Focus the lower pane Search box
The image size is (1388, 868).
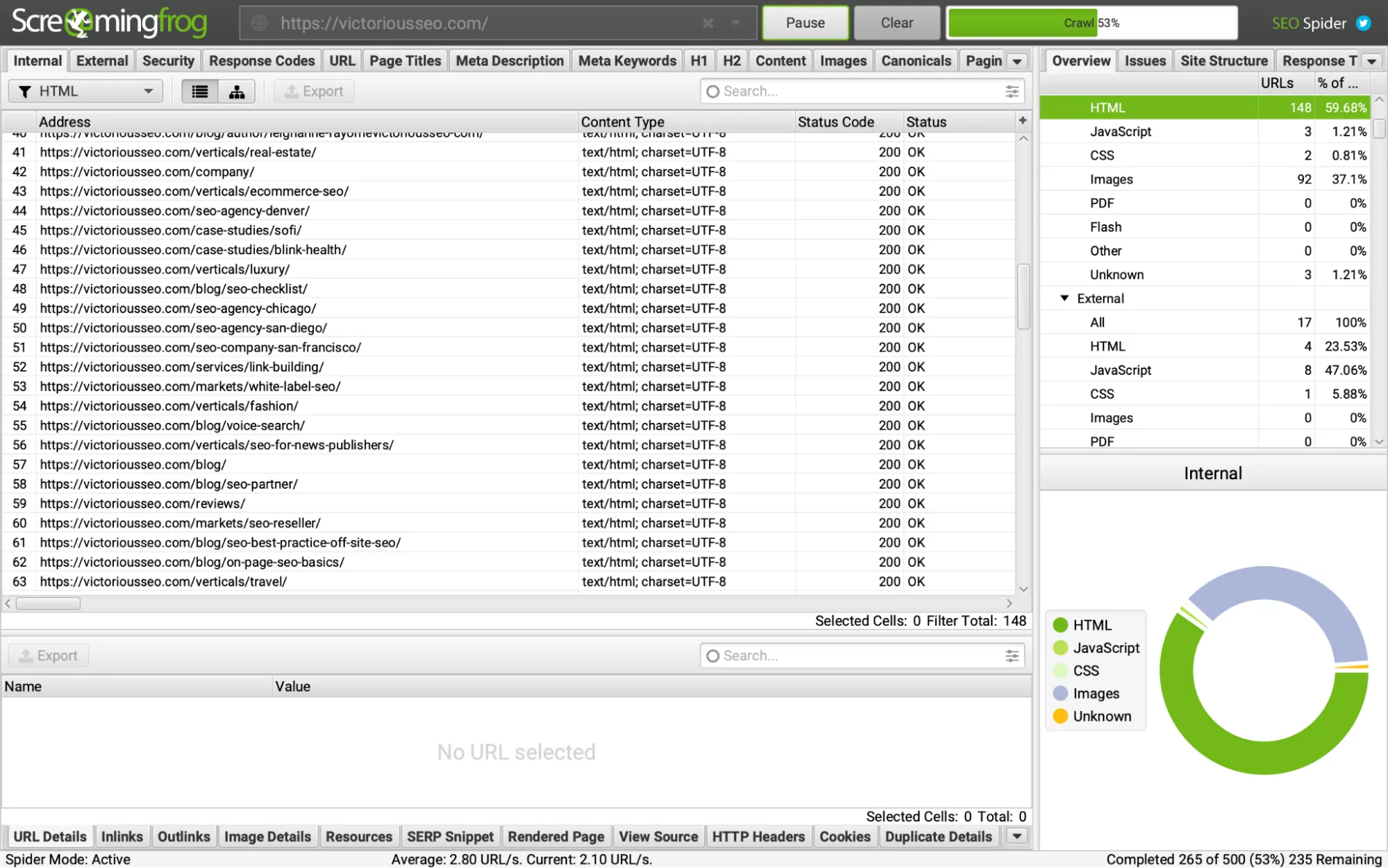(861, 656)
